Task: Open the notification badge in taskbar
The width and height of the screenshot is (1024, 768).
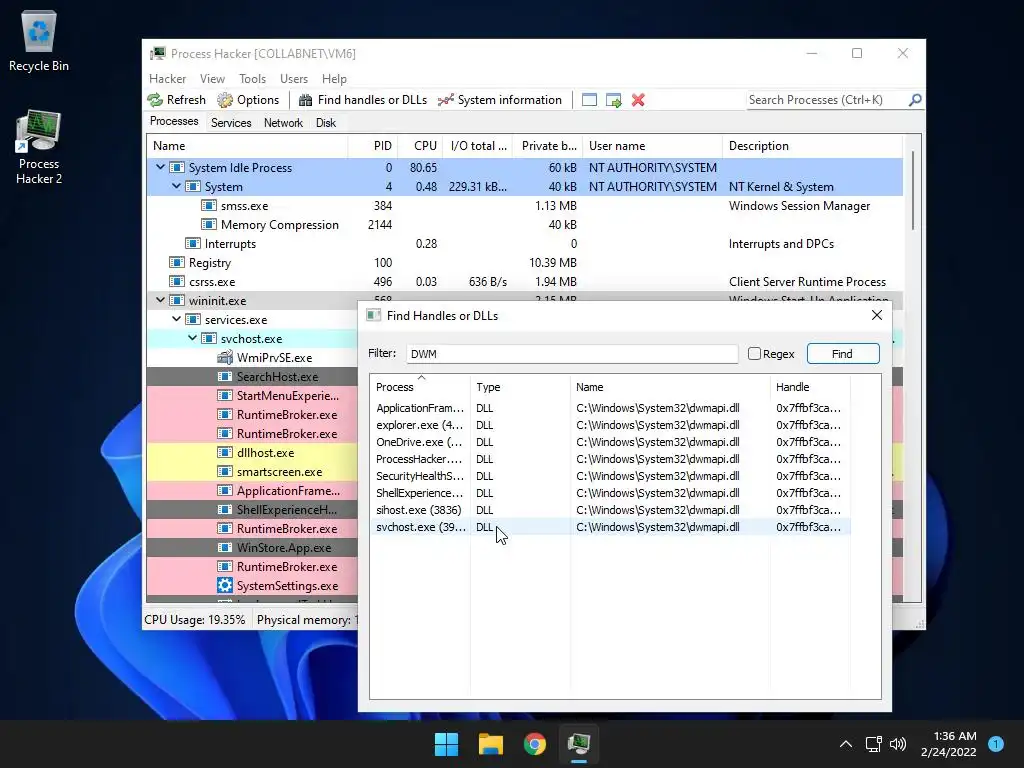Action: (x=995, y=743)
